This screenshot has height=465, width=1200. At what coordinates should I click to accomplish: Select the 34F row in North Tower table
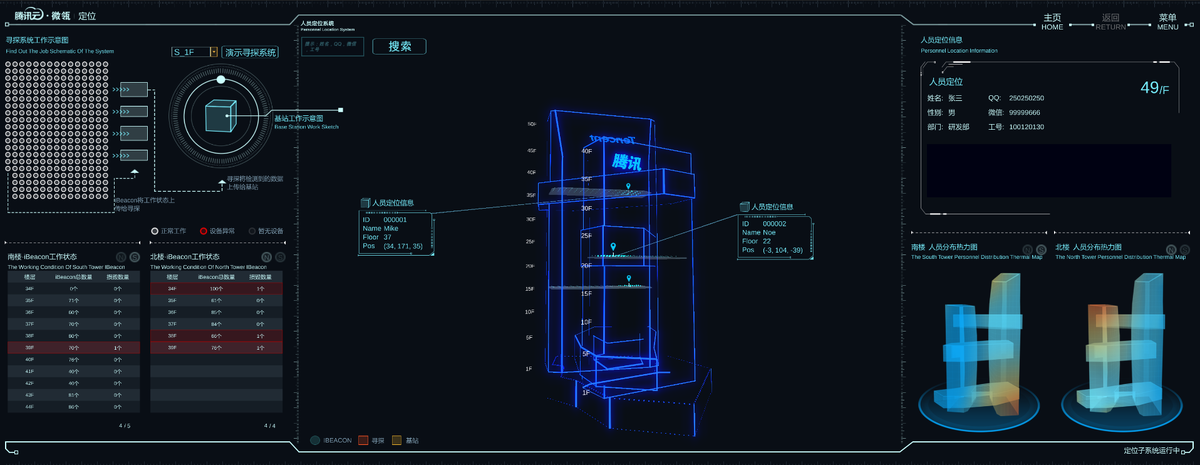[216, 289]
